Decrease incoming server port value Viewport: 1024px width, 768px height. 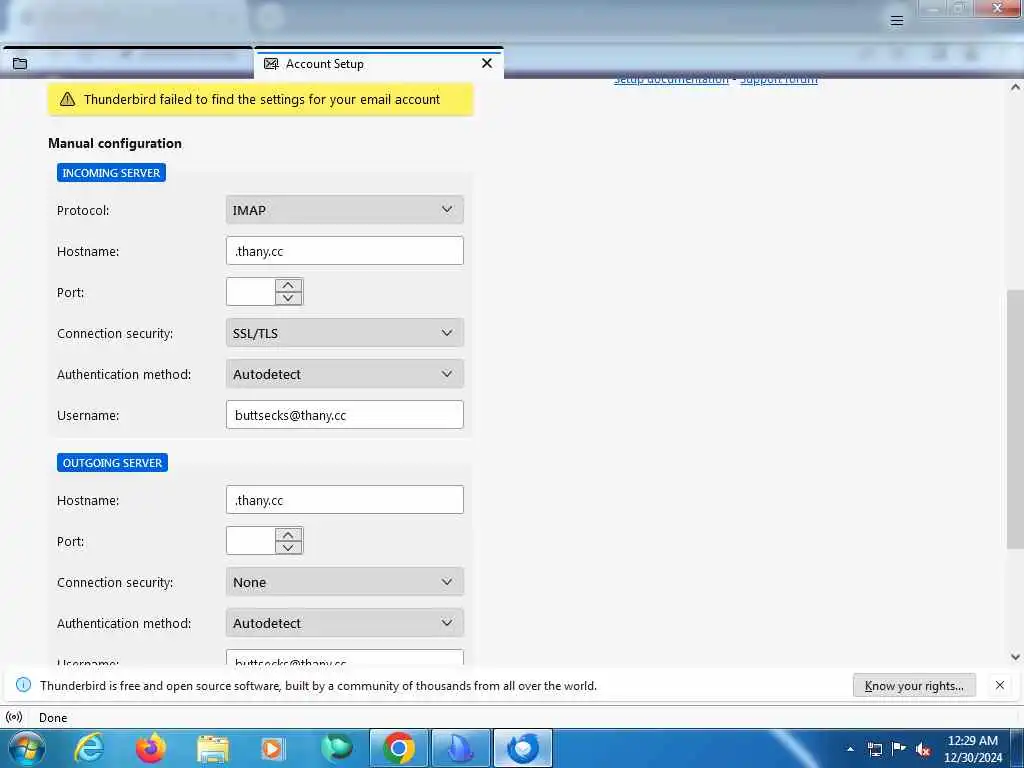[x=289, y=298]
